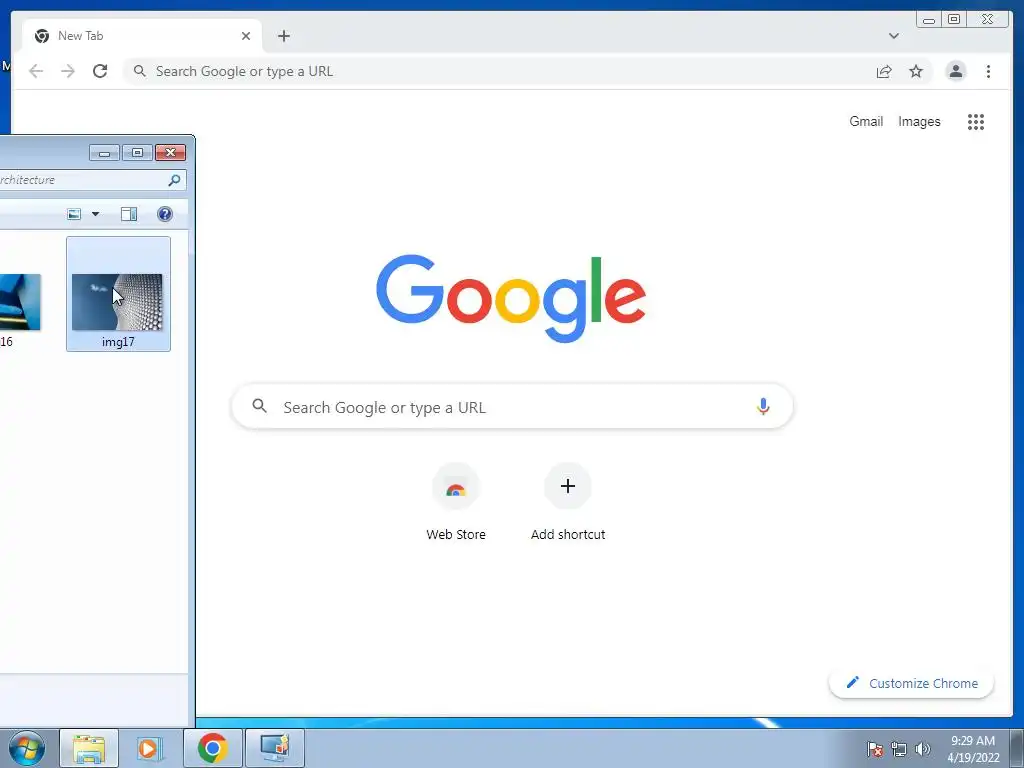Go forward in Chrome
1024x768 pixels.
[x=68, y=71]
